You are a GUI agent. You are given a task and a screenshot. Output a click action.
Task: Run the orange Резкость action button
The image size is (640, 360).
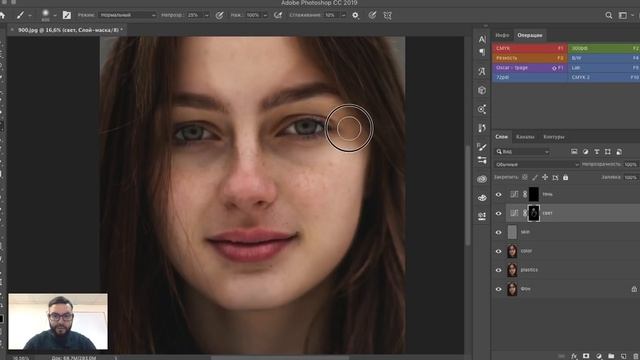click(x=529, y=58)
